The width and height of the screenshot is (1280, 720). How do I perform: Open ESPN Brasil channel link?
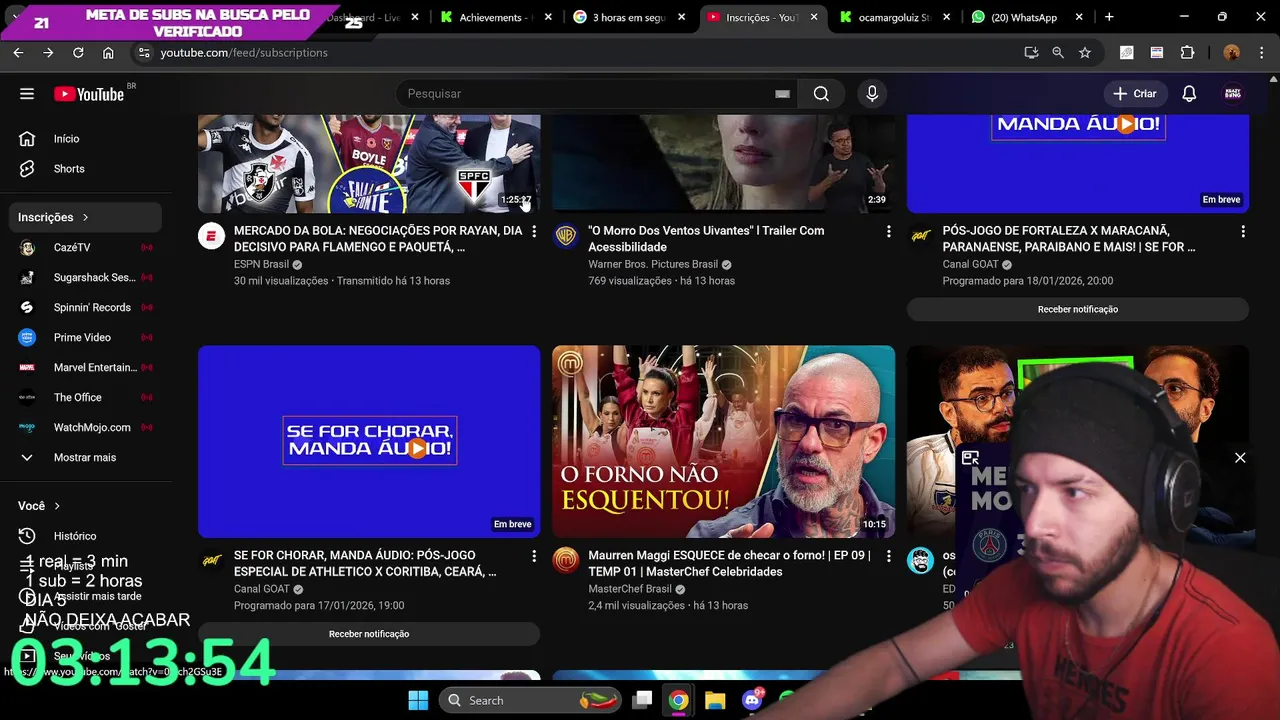pos(261,265)
